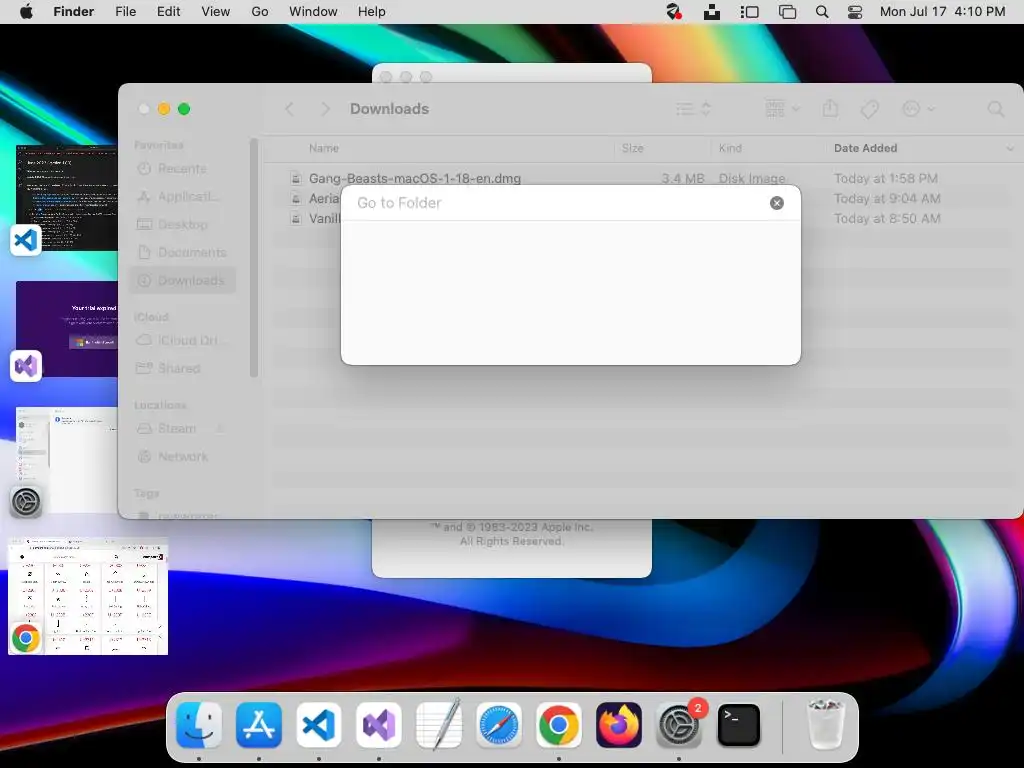Sort by Date Added column header
Viewport: 1024px width, 768px height.
(x=865, y=148)
